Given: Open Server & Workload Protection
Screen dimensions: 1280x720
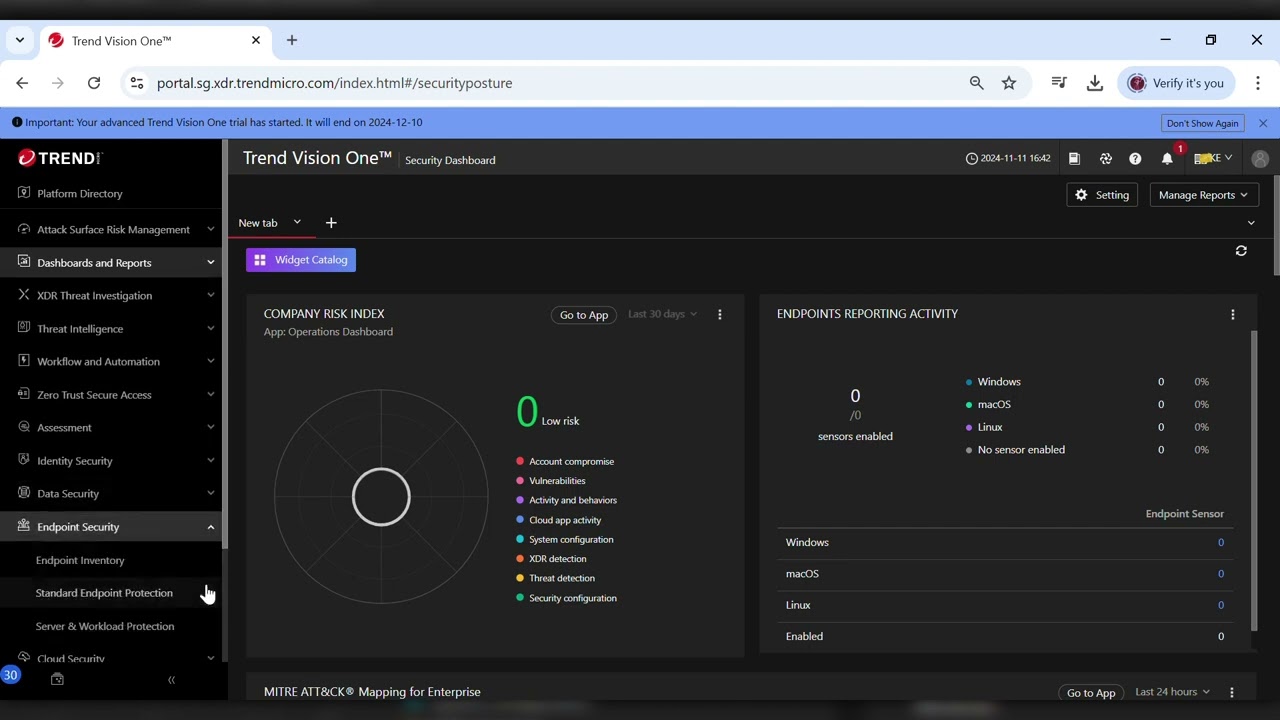Looking at the screenshot, I should tap(105, 626).
